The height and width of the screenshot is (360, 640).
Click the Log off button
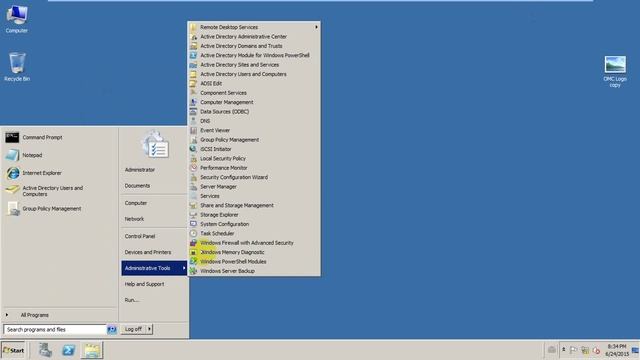click(133, 329)
